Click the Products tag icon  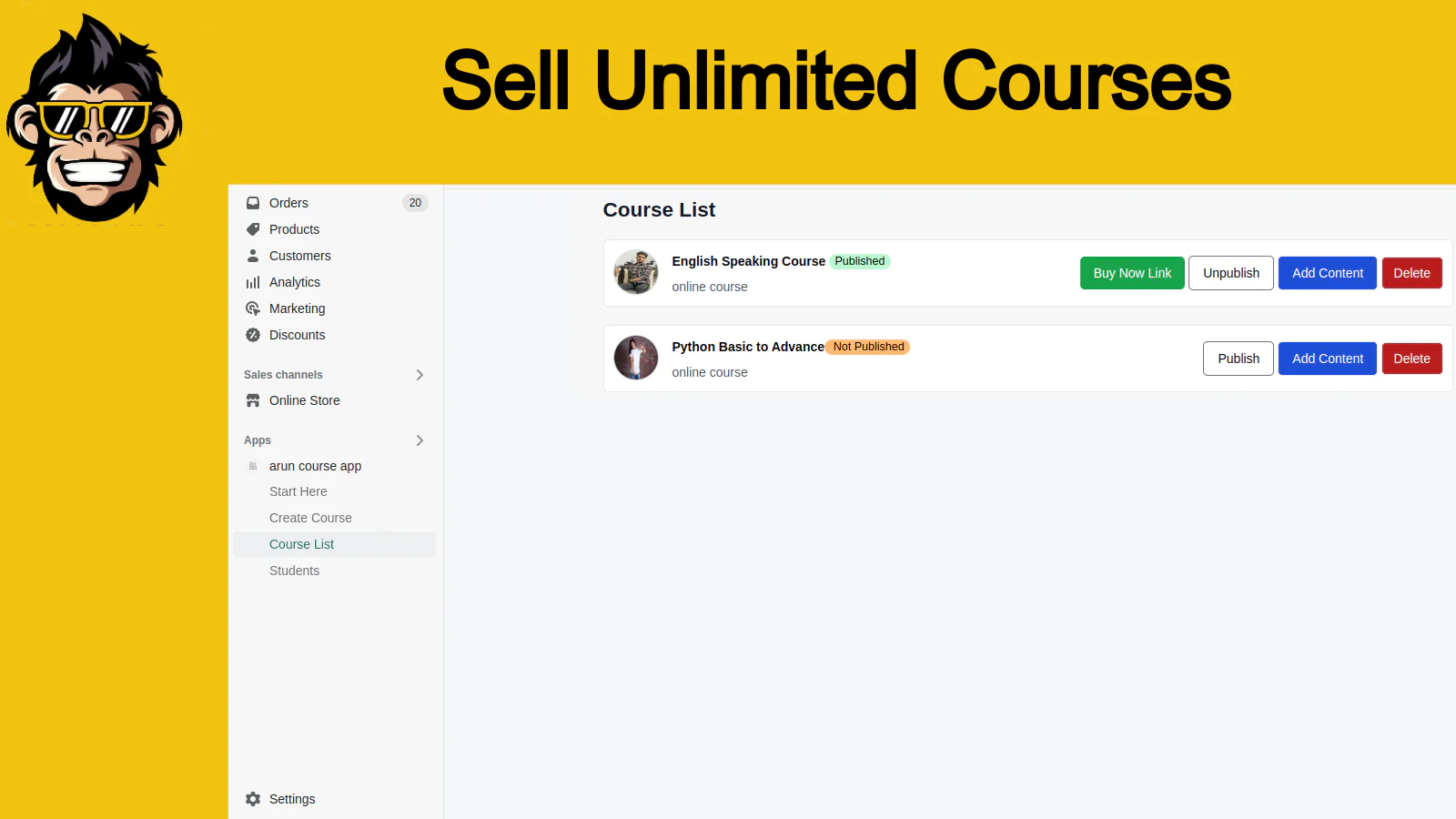[253, 229]
